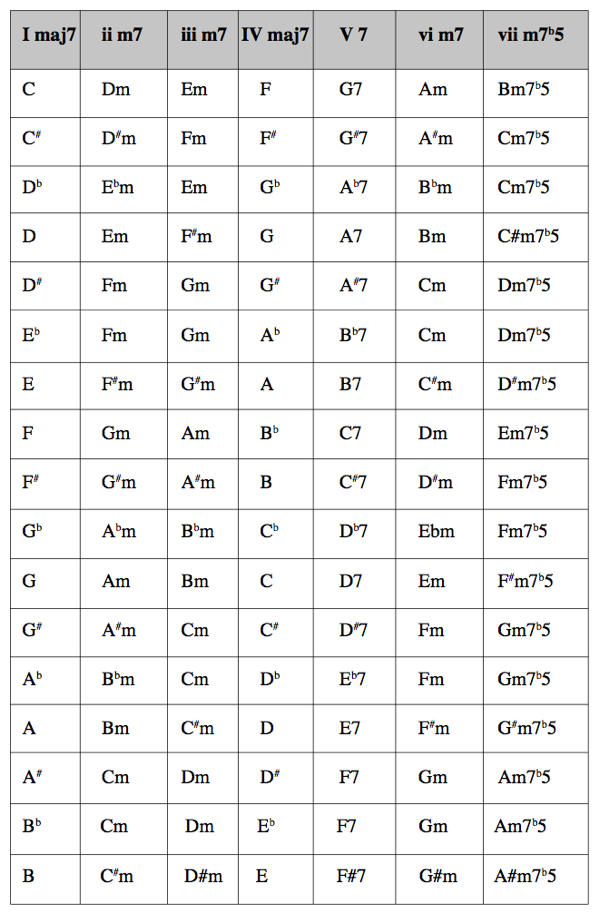
Task: Click the Ebm cell in the Gb row
Action: 439,533
